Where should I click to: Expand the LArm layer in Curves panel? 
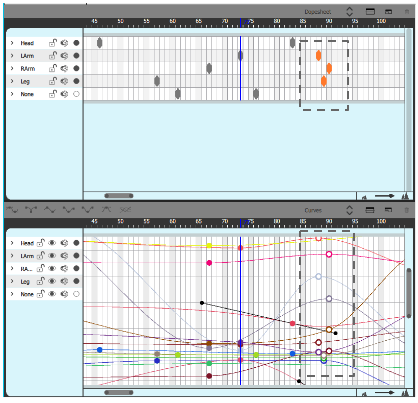(12, 256)
